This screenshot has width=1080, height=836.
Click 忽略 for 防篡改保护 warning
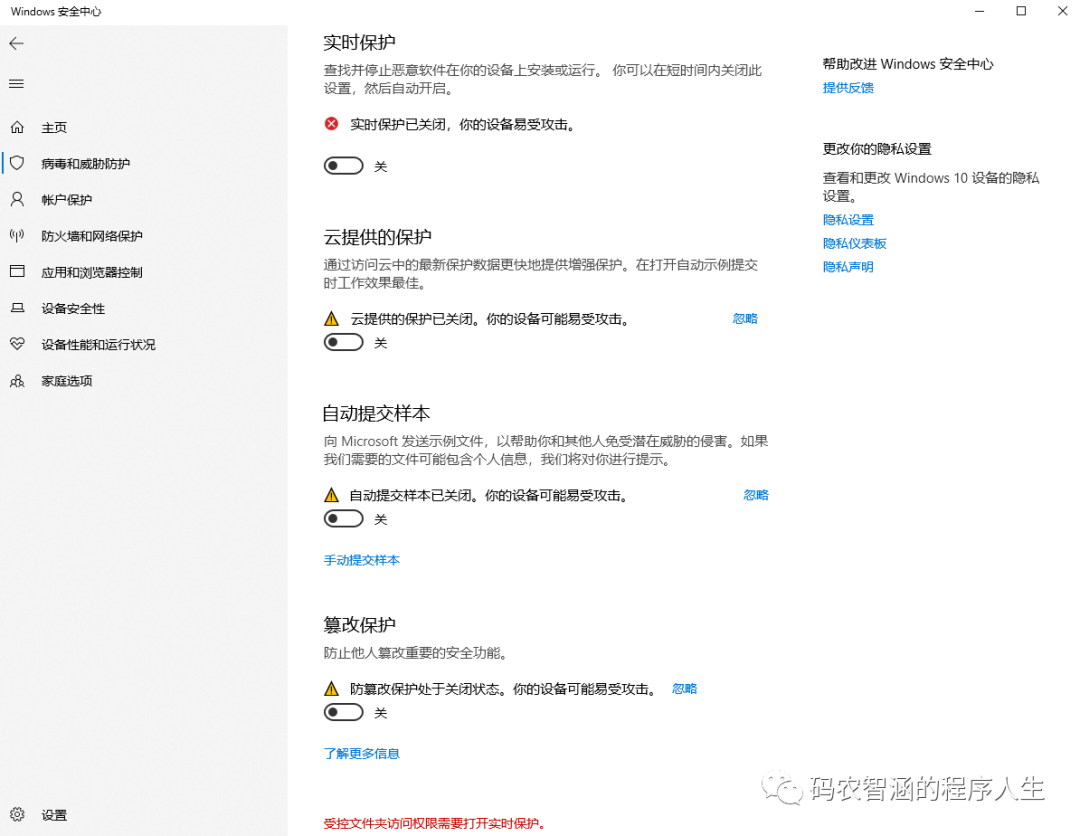pyautogui.click(x=684, y=688)
